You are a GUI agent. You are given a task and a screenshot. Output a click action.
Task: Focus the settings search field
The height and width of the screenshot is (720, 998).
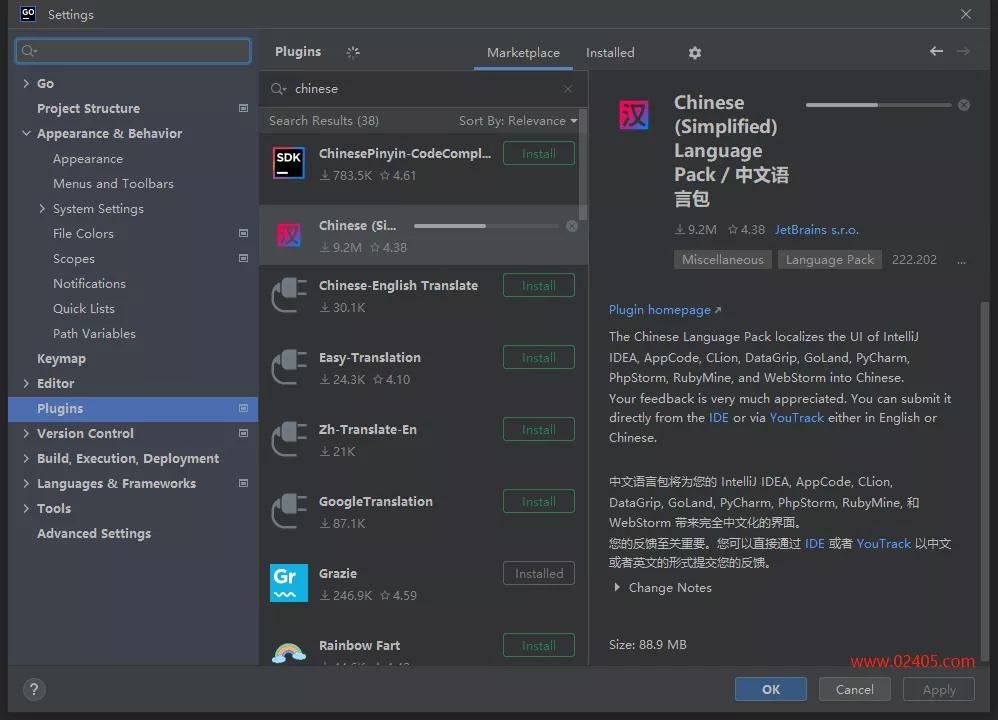click(x=133, y=51)
